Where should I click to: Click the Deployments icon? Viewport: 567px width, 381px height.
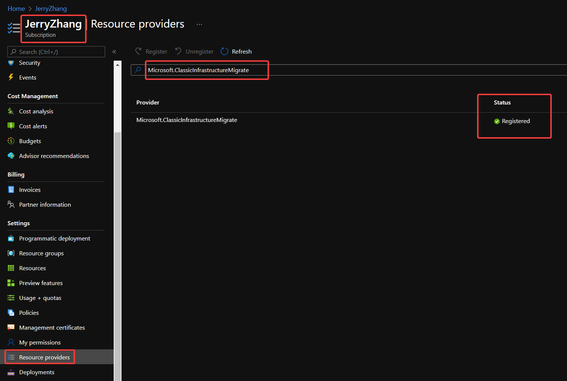point(11,372)
